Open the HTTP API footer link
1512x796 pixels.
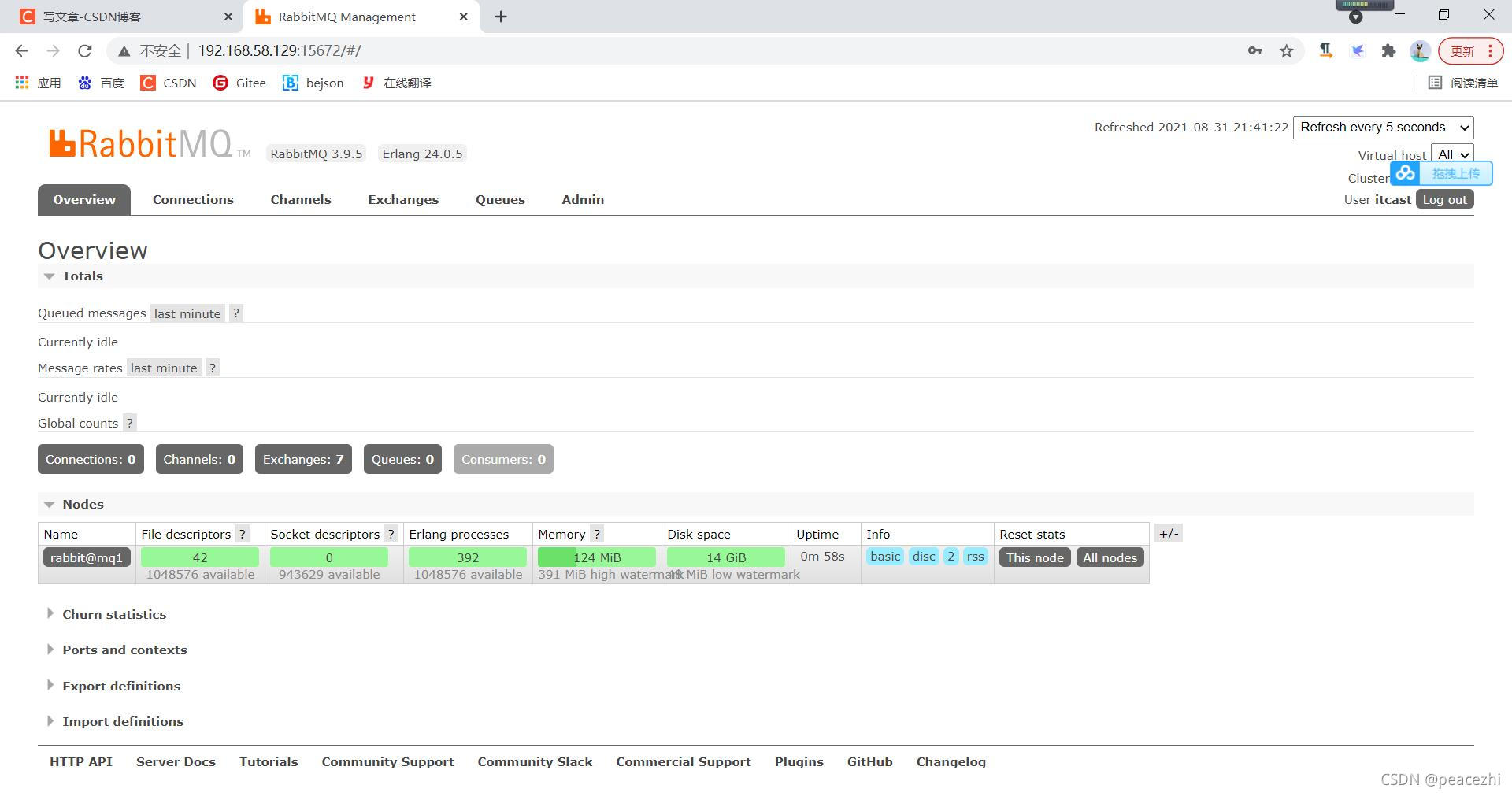click(81, 761)
